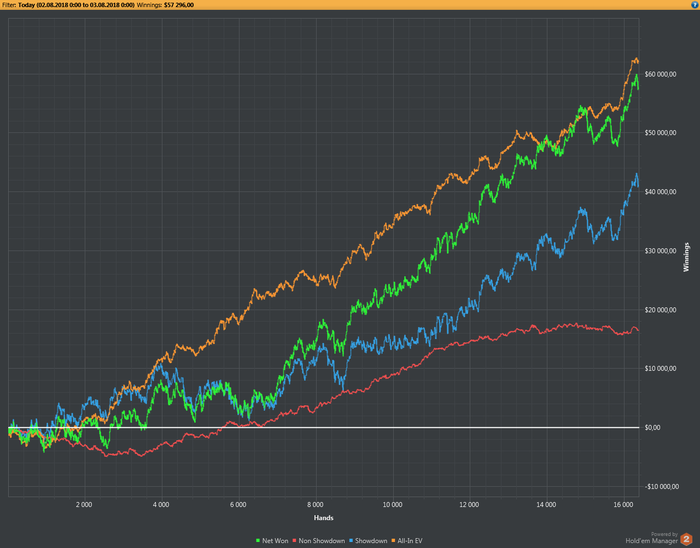This screenshot has width=700, height=548.
Task: Click the 12 000 hands axis label
Action: (x=469, y=505)
